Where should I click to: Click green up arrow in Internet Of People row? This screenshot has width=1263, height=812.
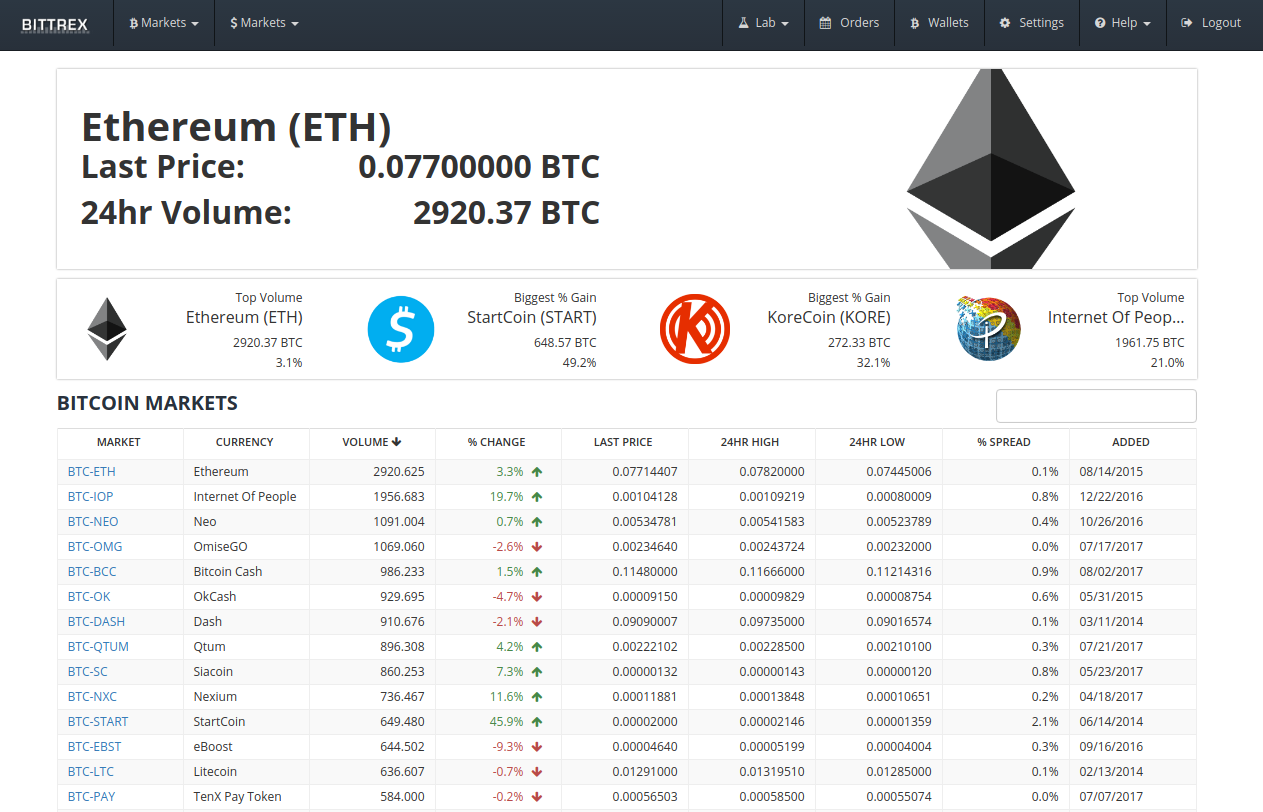[x=537, y=497]
